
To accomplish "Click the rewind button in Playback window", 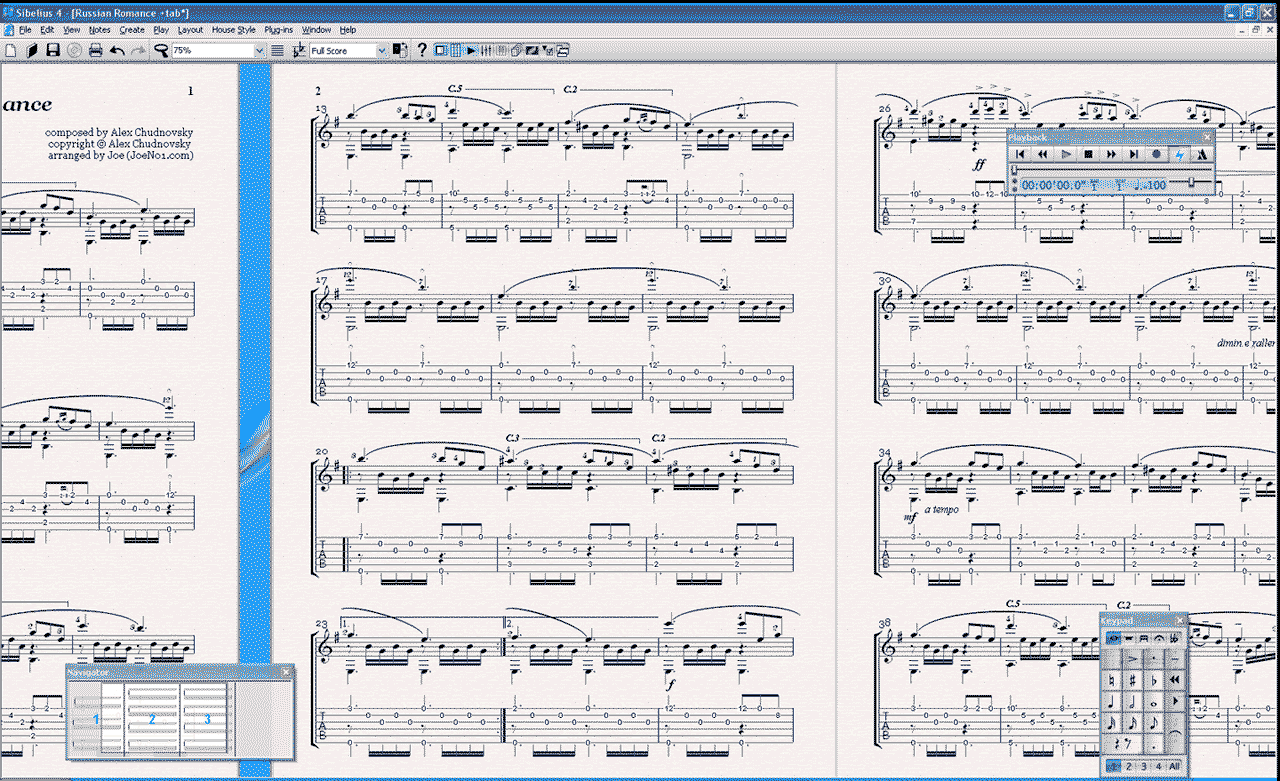I will pos(1042,154).
